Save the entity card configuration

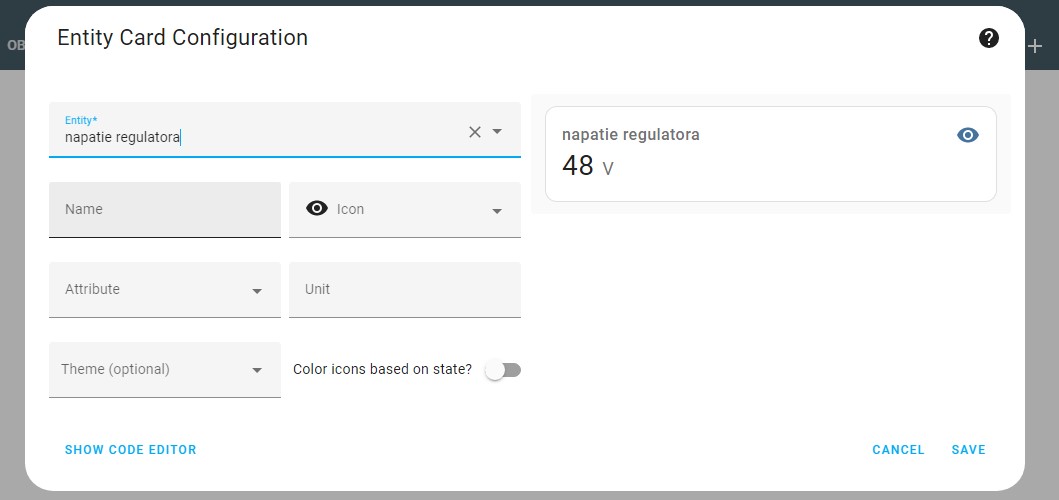[x=968, y=450]
